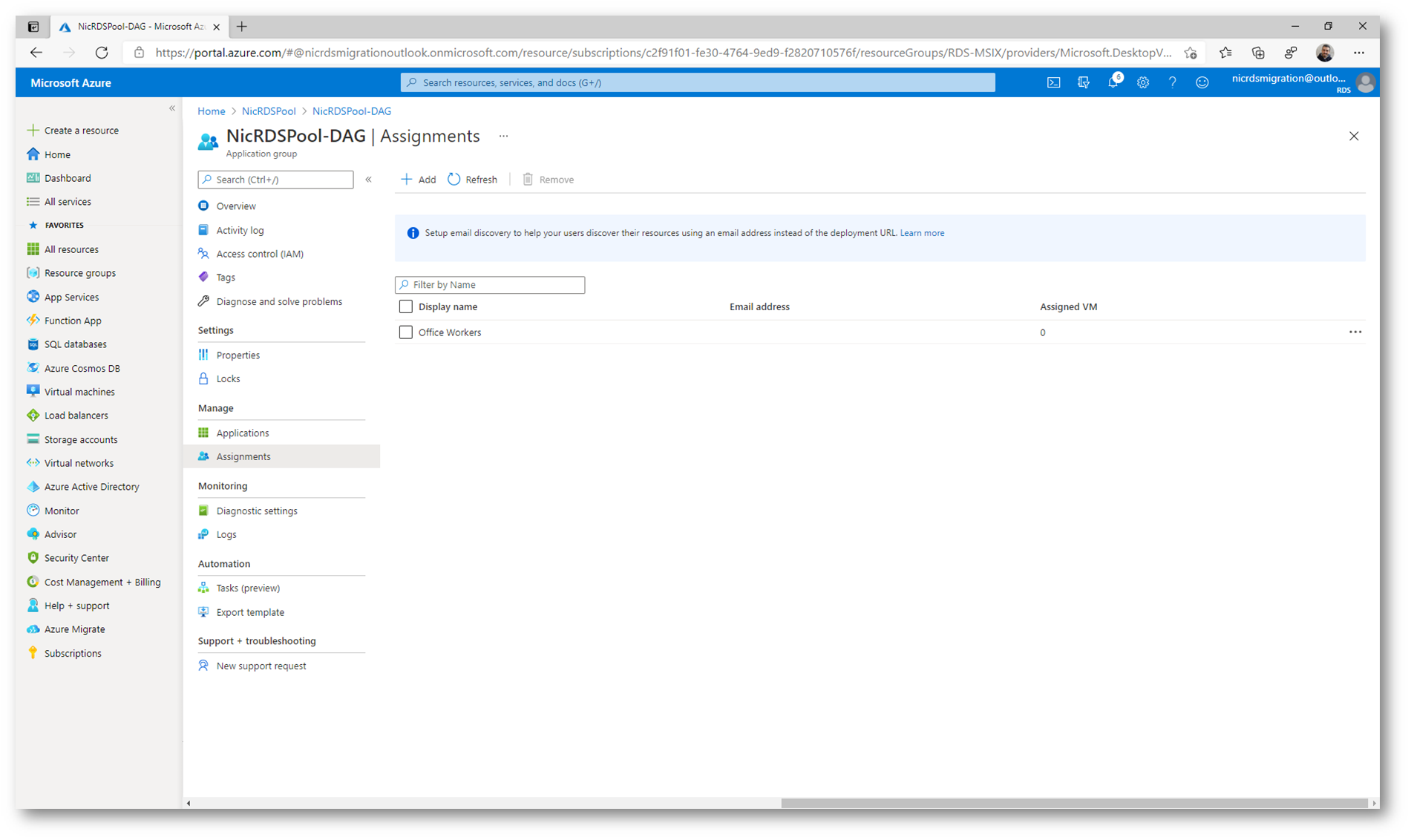
Task: Click the Learn more link
Action: (x=922, y=233)
